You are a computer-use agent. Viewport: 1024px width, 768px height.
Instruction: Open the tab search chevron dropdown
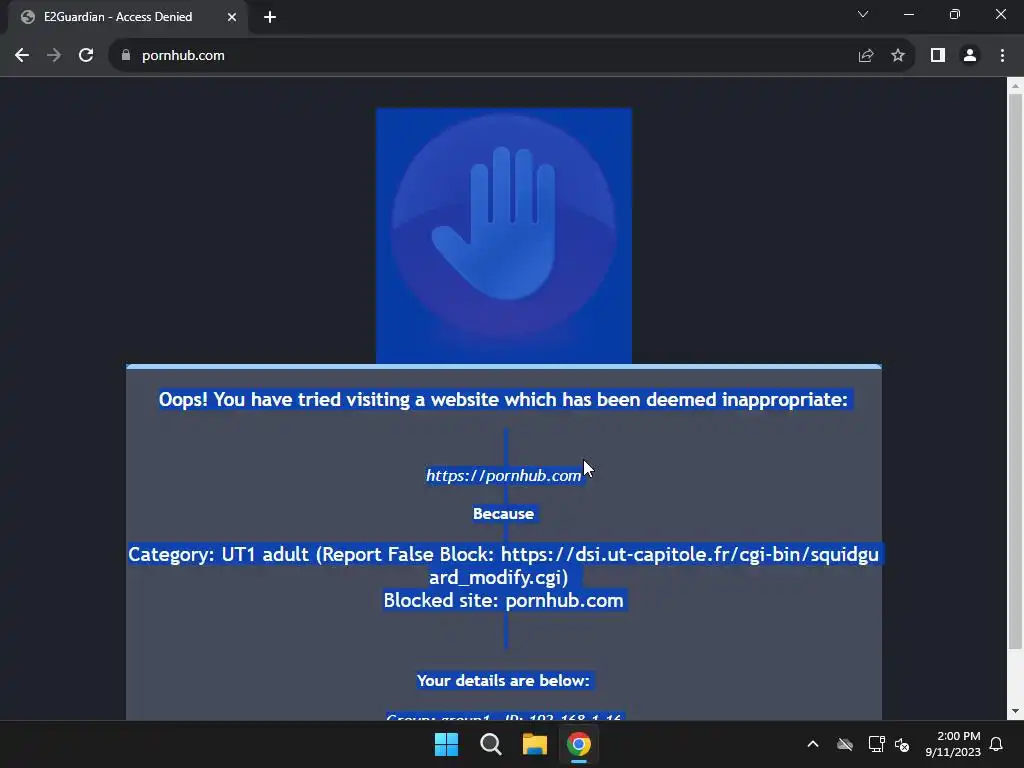pyautogui.click(x=863, y=14)
